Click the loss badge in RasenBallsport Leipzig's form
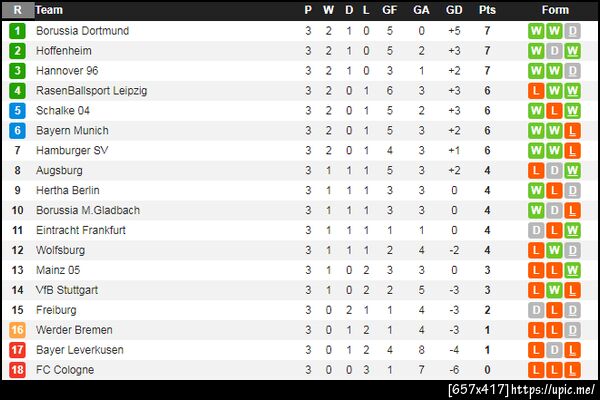This screenshot has height=400, width=600. 536,91
